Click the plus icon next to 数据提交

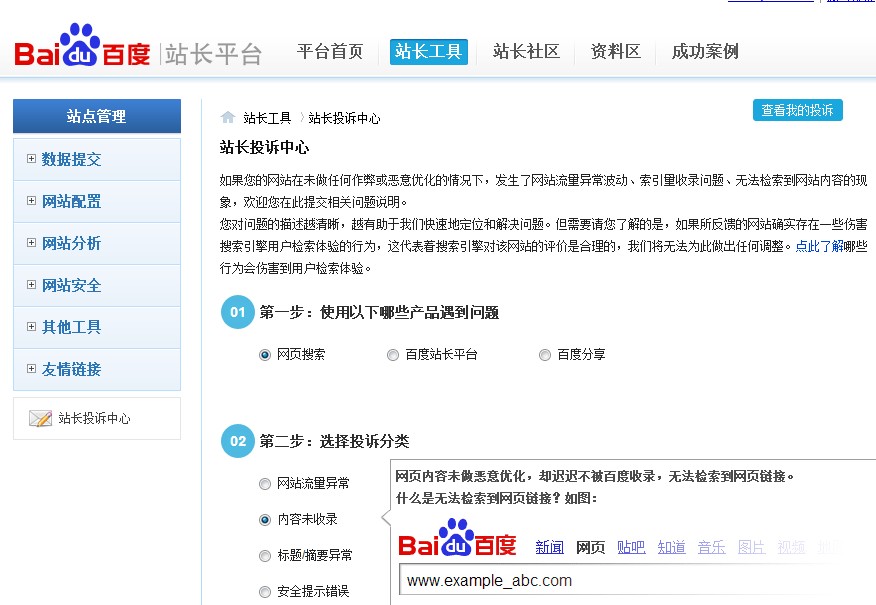click(x=32, y=159)
